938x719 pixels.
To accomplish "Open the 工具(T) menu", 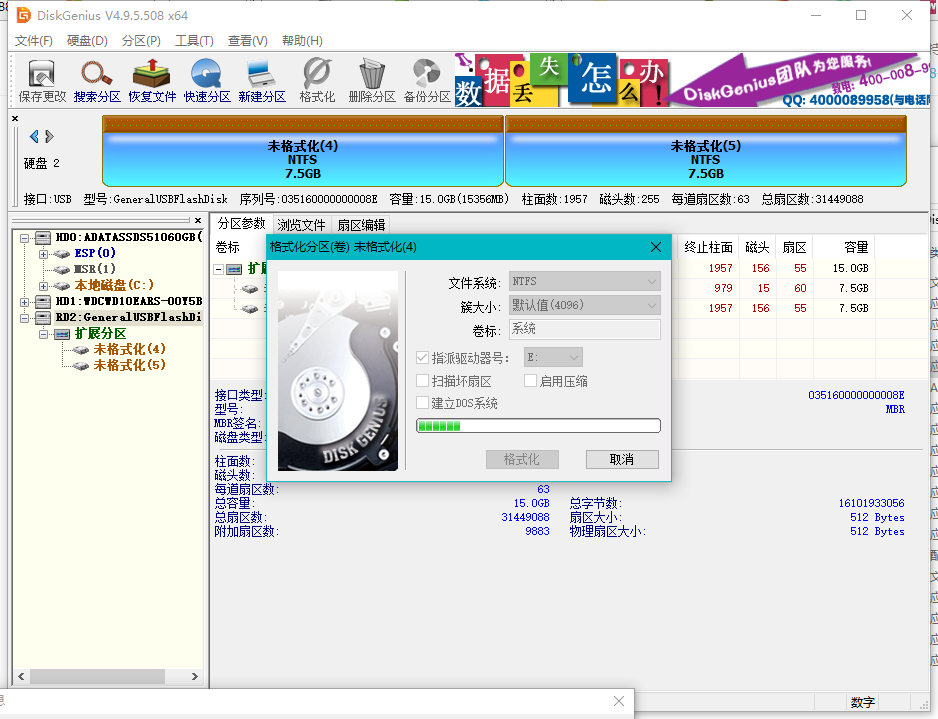I will (193, 40).
